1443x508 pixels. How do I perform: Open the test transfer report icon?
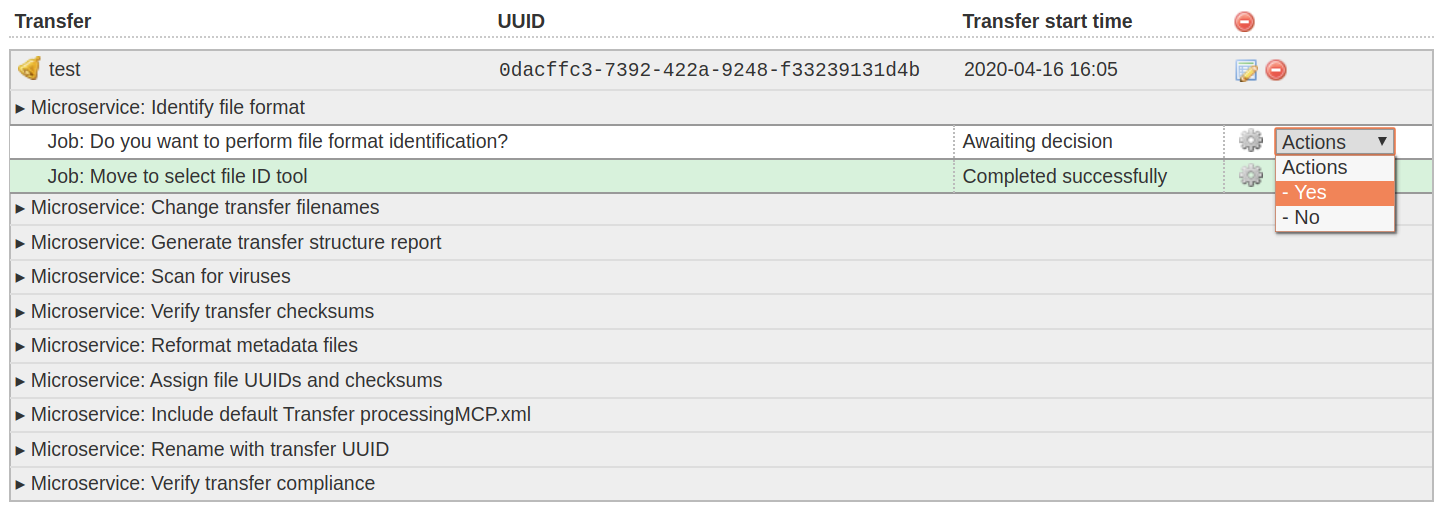tap(1246, 70)
